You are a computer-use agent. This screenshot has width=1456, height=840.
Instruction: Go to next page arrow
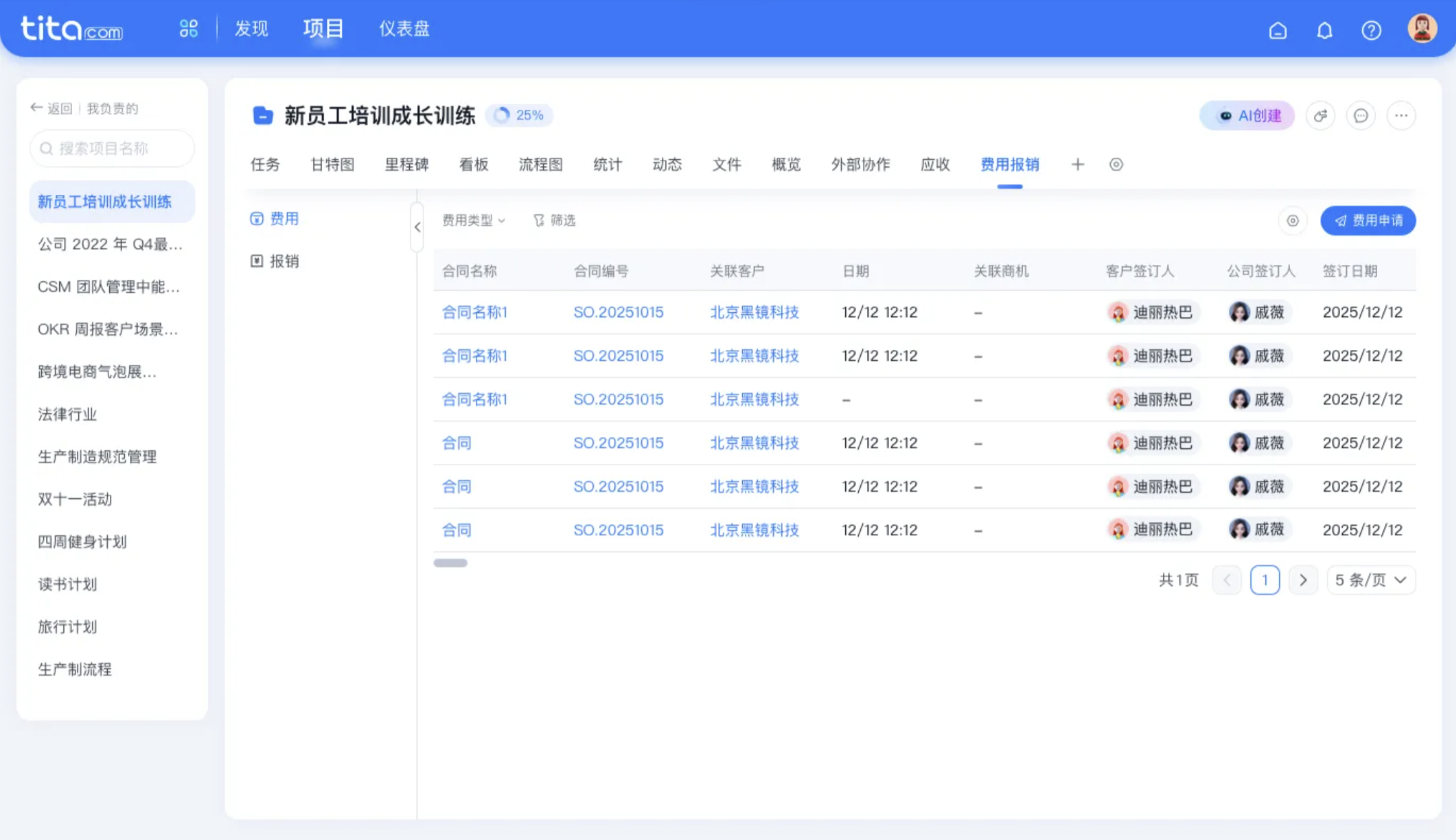click(1303, 580)
